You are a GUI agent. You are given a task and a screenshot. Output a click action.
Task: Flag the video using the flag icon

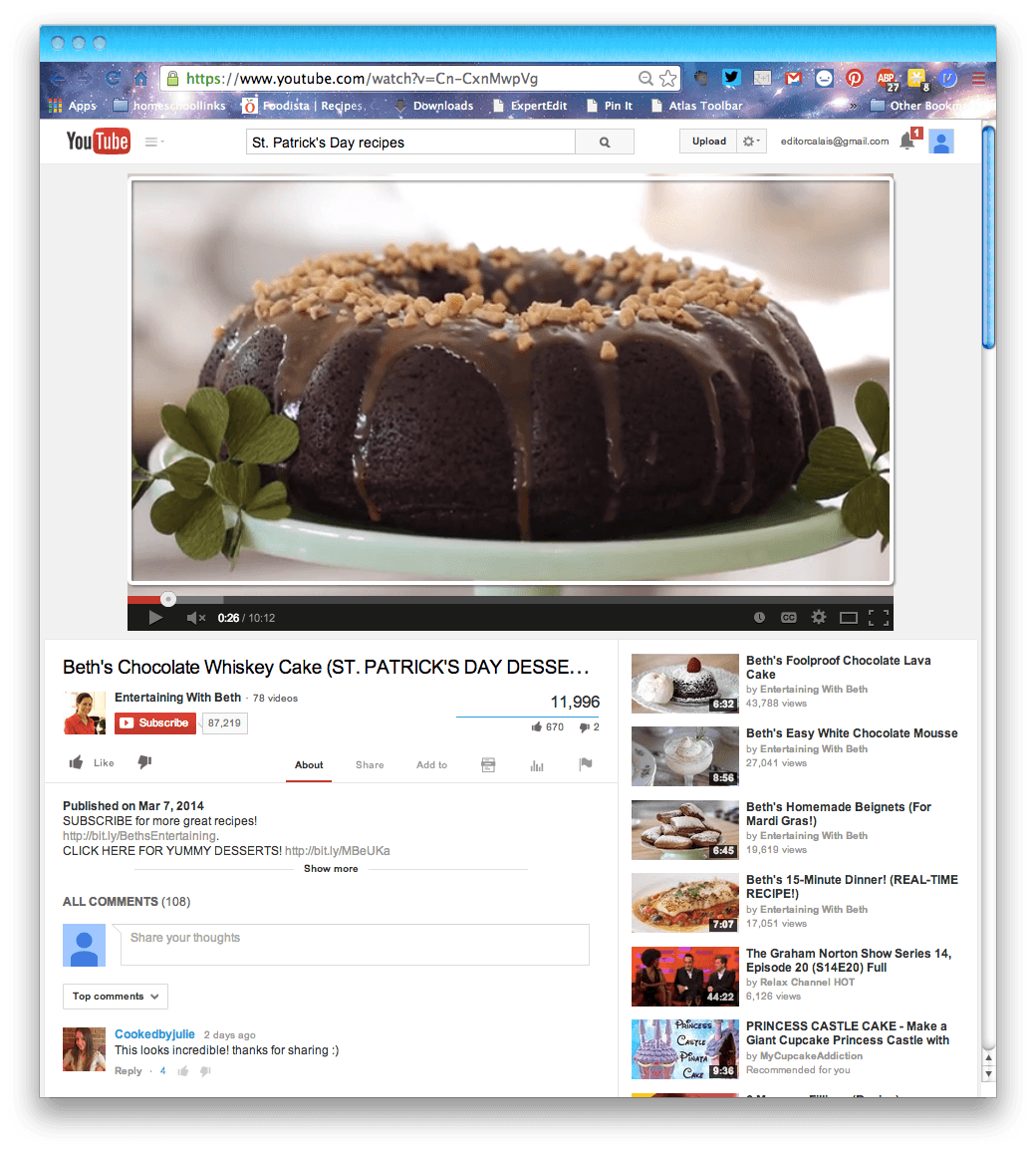(x=586, y=763)
